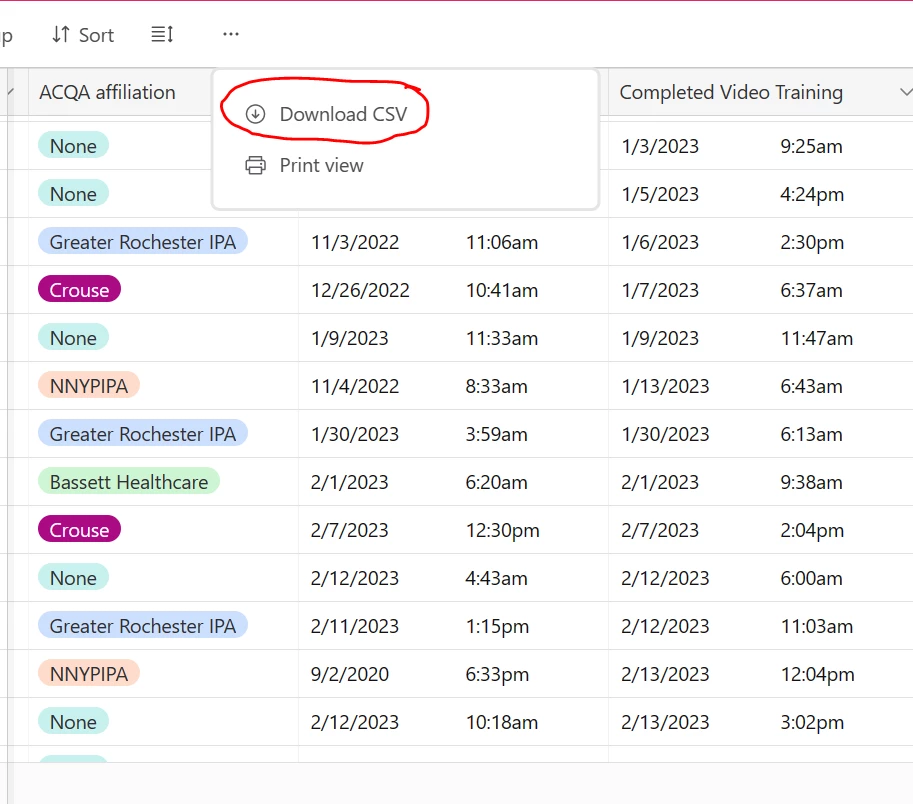Screen dimensions: 913x804
Task: Select the 1/13/2023 completed date cell
Action: (665, 386)
